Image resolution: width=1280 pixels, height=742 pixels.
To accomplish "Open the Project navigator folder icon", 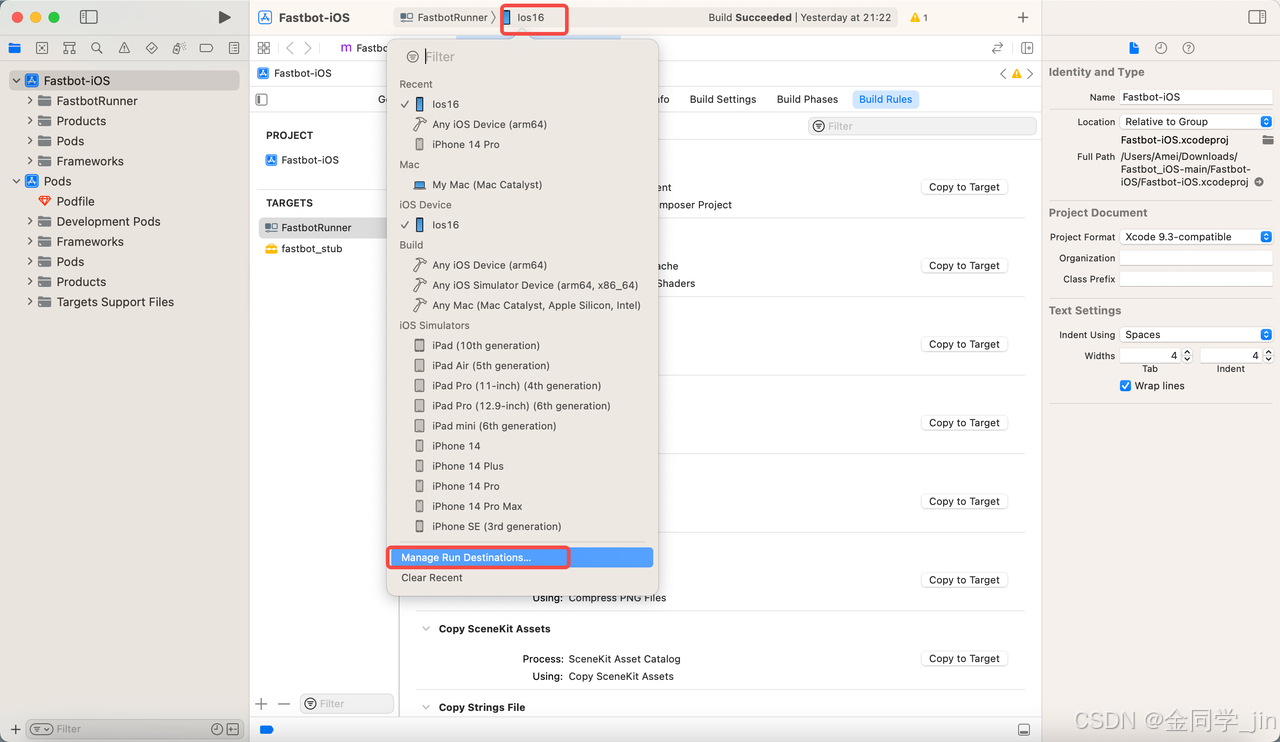I will pyautogui.click(x=14, y=47).
